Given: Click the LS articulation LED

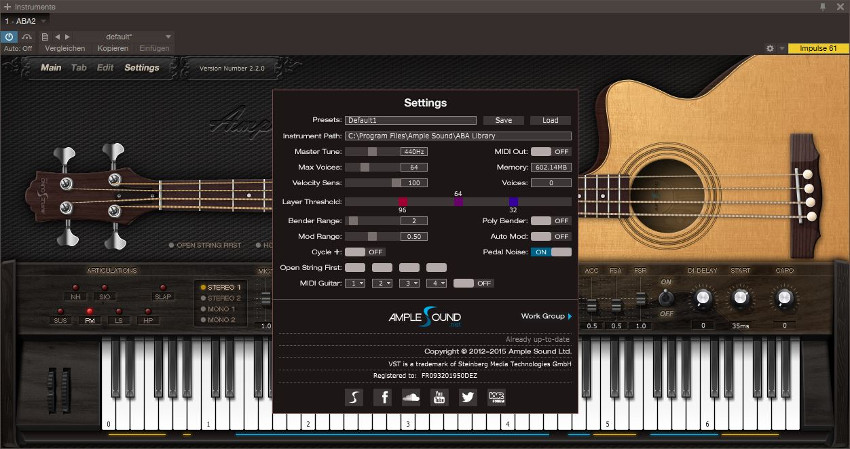Looking at the screenshot, I should point(119,311).
